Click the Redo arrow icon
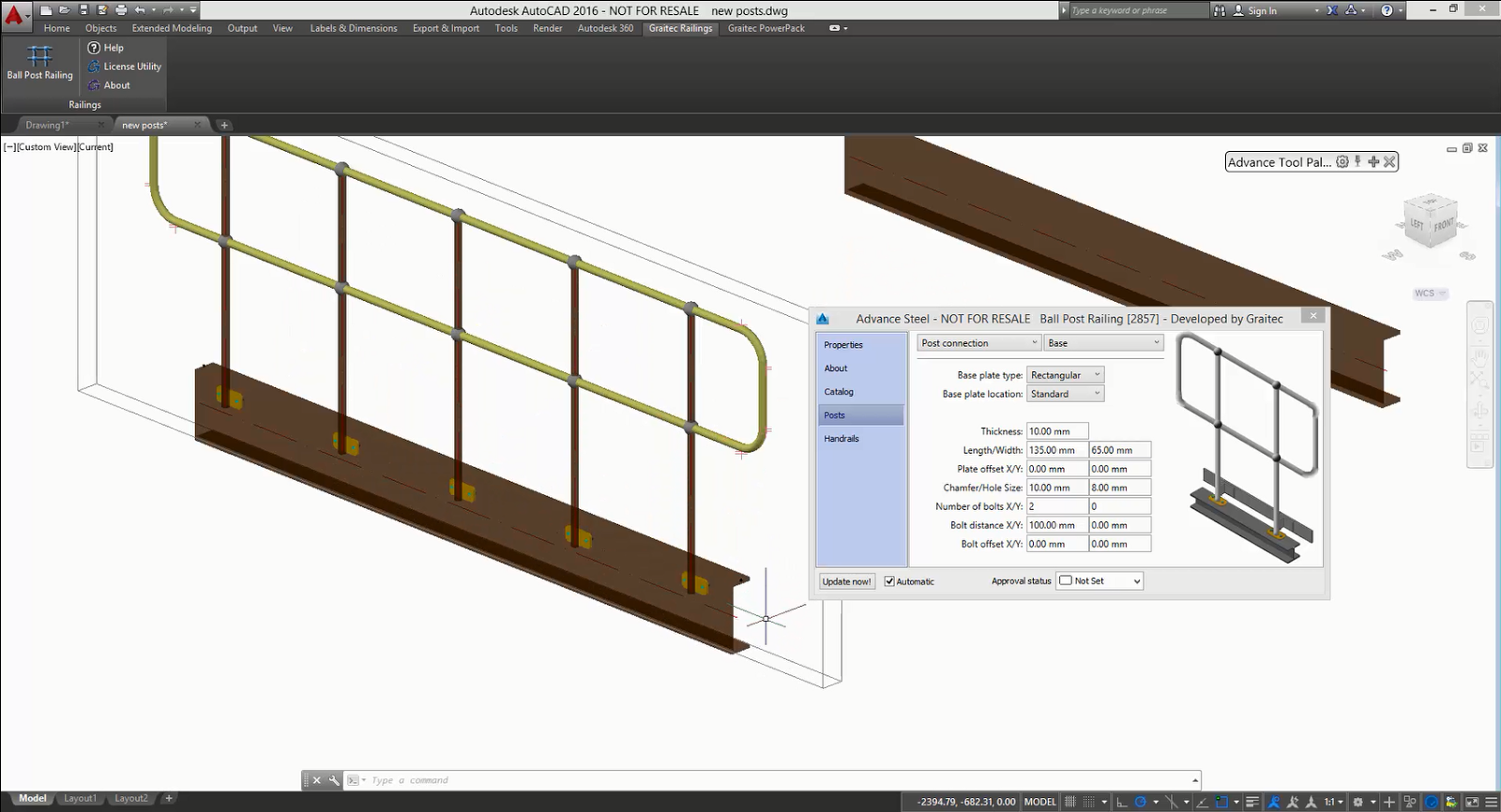1501x812 pixels. tap(168, 10)
